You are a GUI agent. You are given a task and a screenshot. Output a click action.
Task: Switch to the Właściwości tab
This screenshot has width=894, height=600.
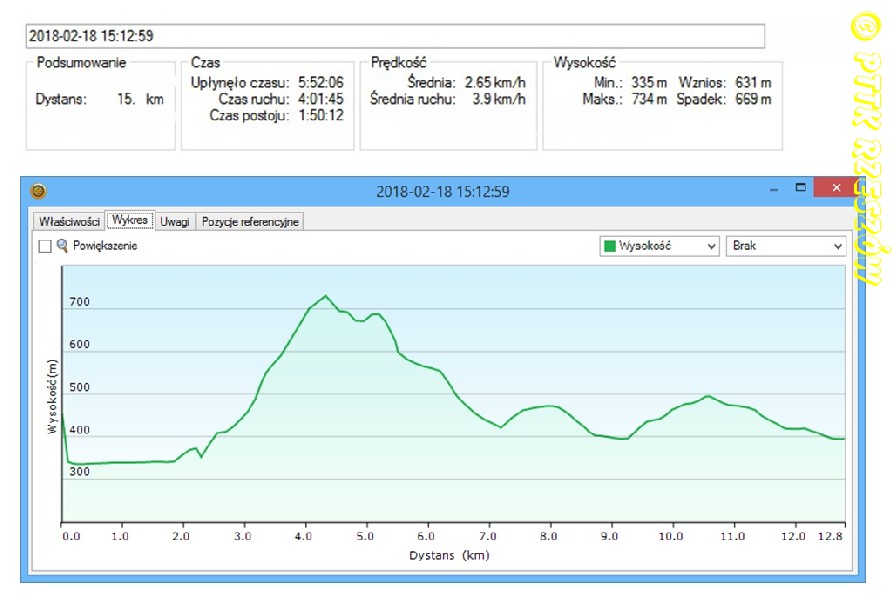point(69,222)
